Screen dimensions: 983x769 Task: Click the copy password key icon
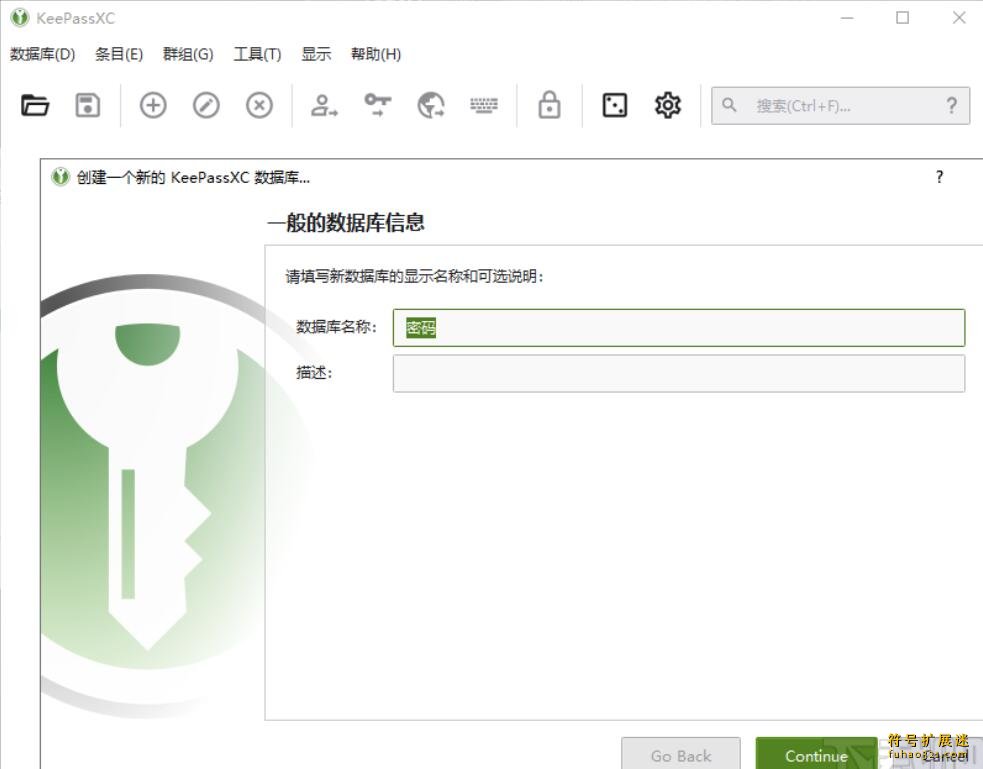click(x=377, y=105)
